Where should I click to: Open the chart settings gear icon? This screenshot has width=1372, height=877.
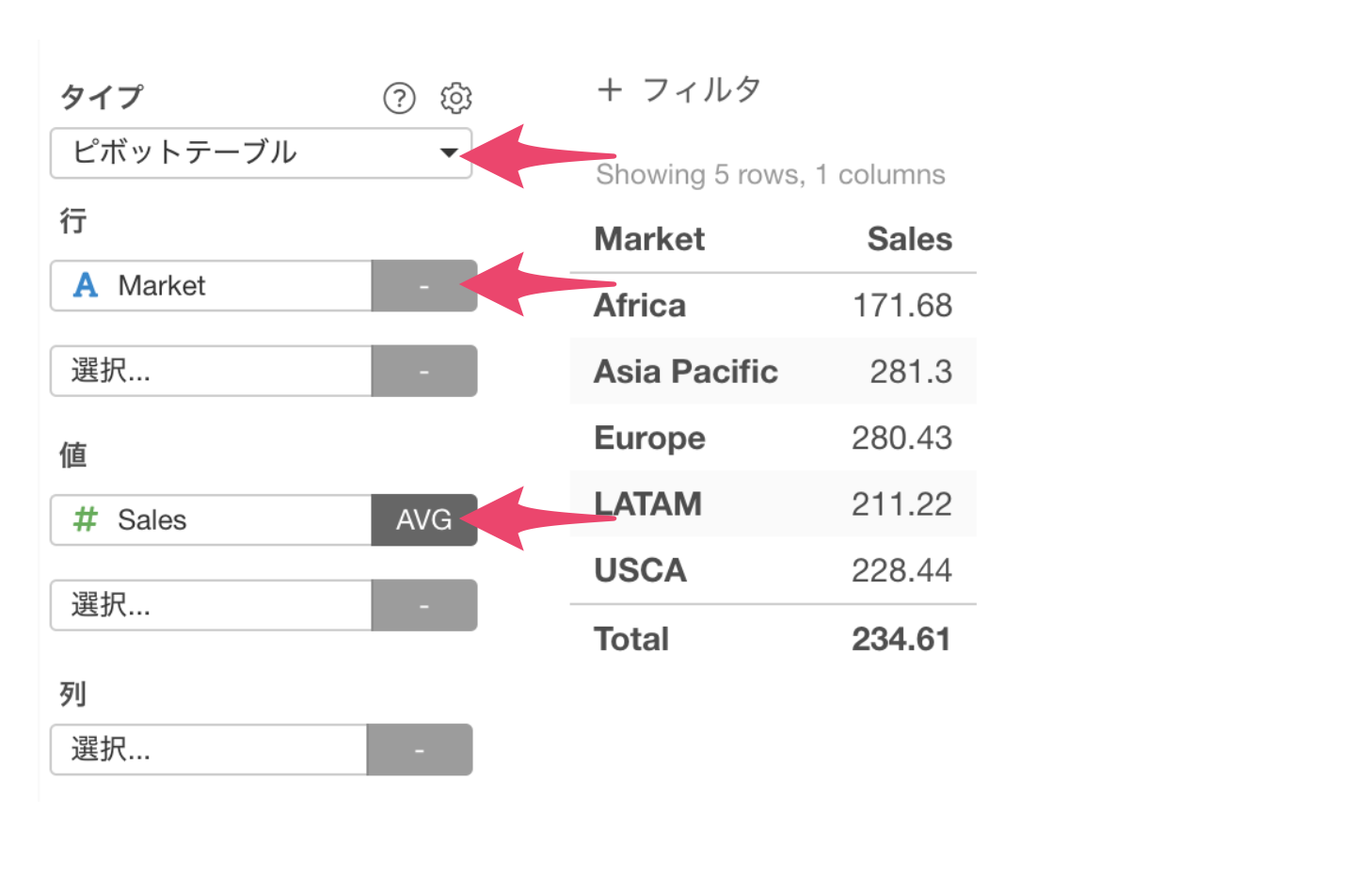(x=456, y=98)
